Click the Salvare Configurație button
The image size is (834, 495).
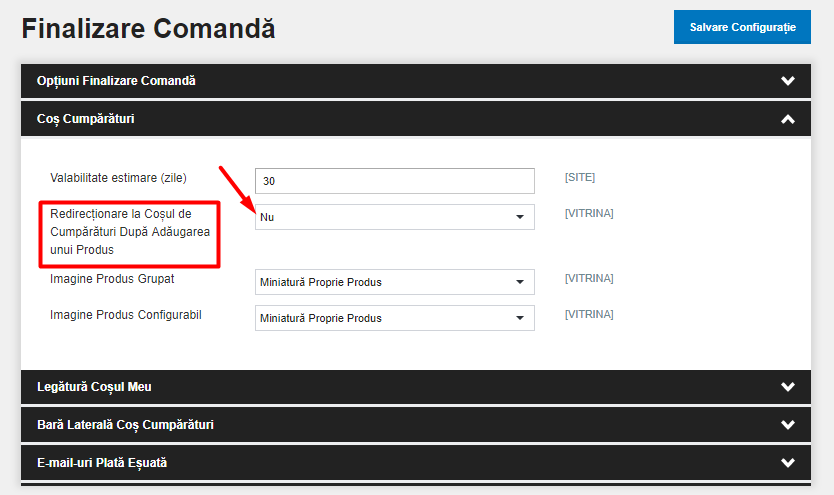[x=742, y=27]
